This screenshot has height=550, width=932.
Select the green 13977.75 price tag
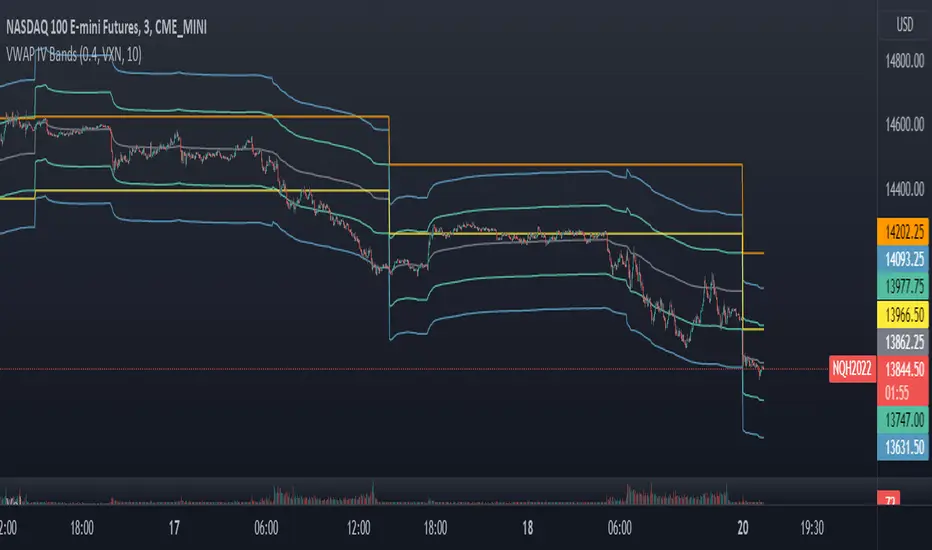tap(903, 287)
